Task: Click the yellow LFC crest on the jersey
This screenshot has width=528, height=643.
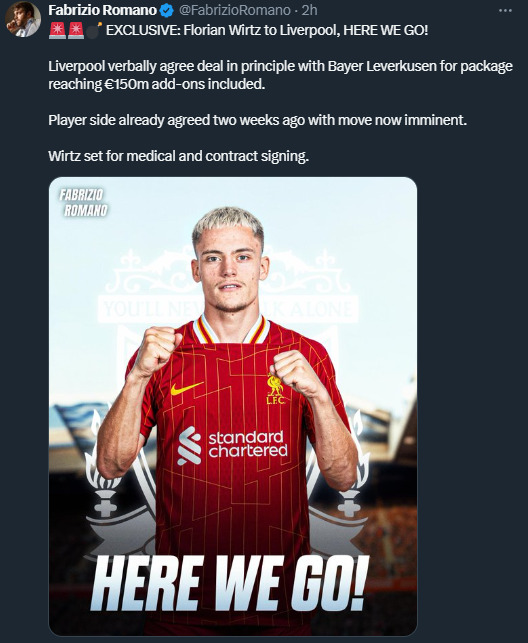Action: click(x=275, y=388)
